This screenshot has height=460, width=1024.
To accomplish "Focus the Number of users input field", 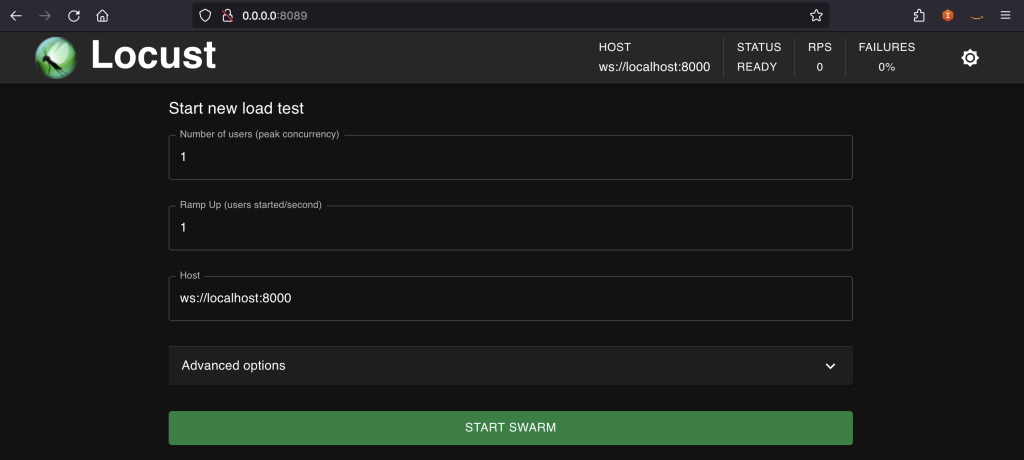I will tap(510, 157).
